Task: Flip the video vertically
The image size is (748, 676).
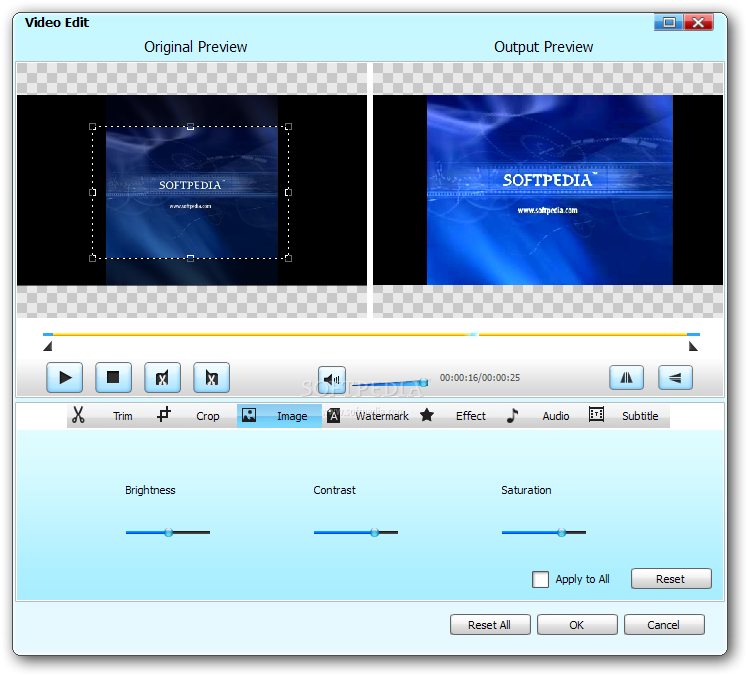Action: click(x=675, y=378)
